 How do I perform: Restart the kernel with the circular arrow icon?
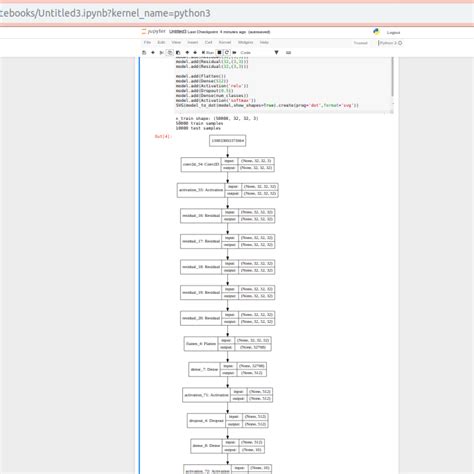pos(227,53)
